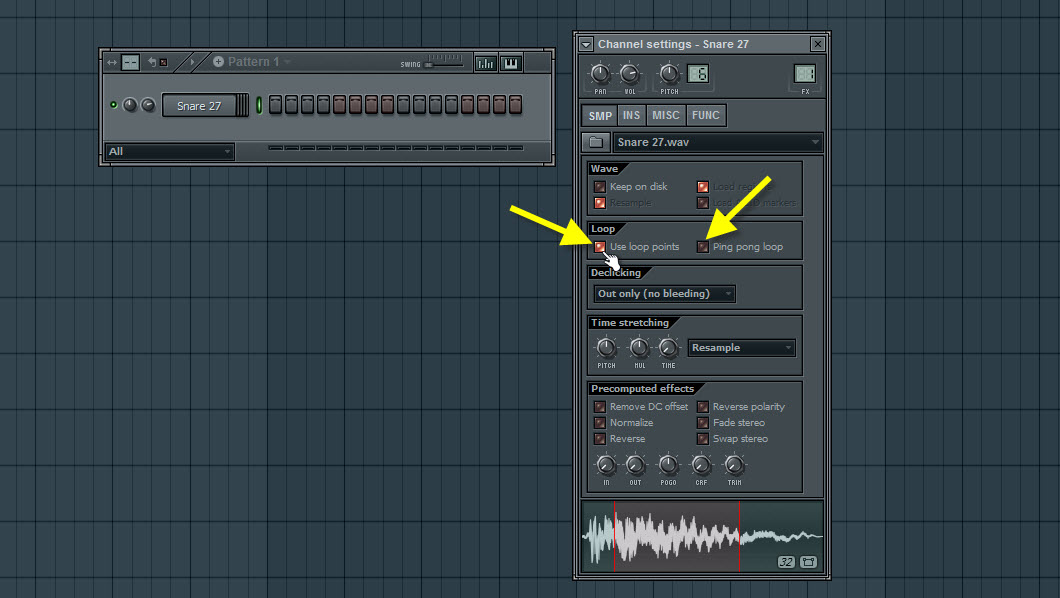Open the graph editor icon in the step sequencer

pos(485,62)
